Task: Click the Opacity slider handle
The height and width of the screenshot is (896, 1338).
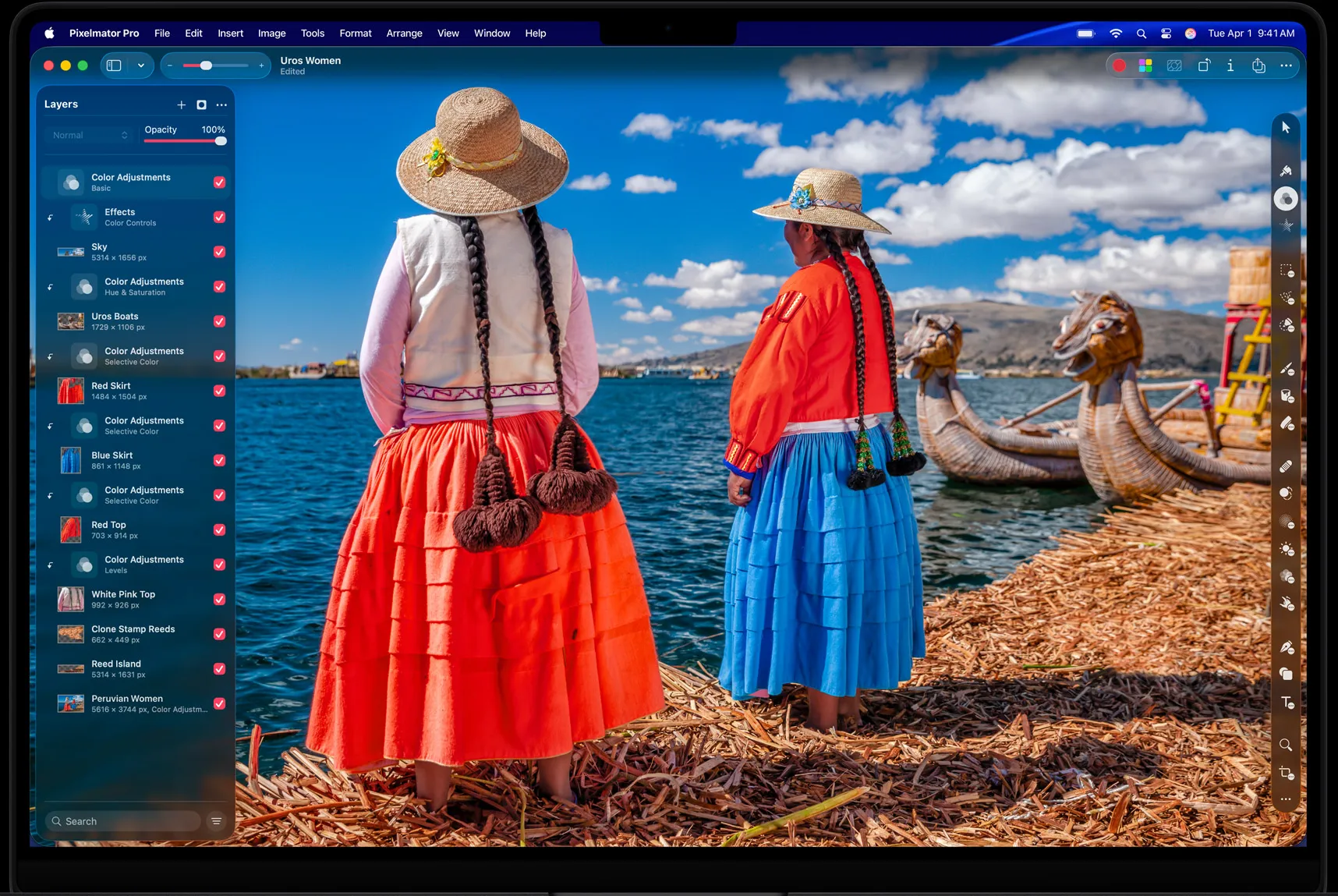Action: coord(221,141)
